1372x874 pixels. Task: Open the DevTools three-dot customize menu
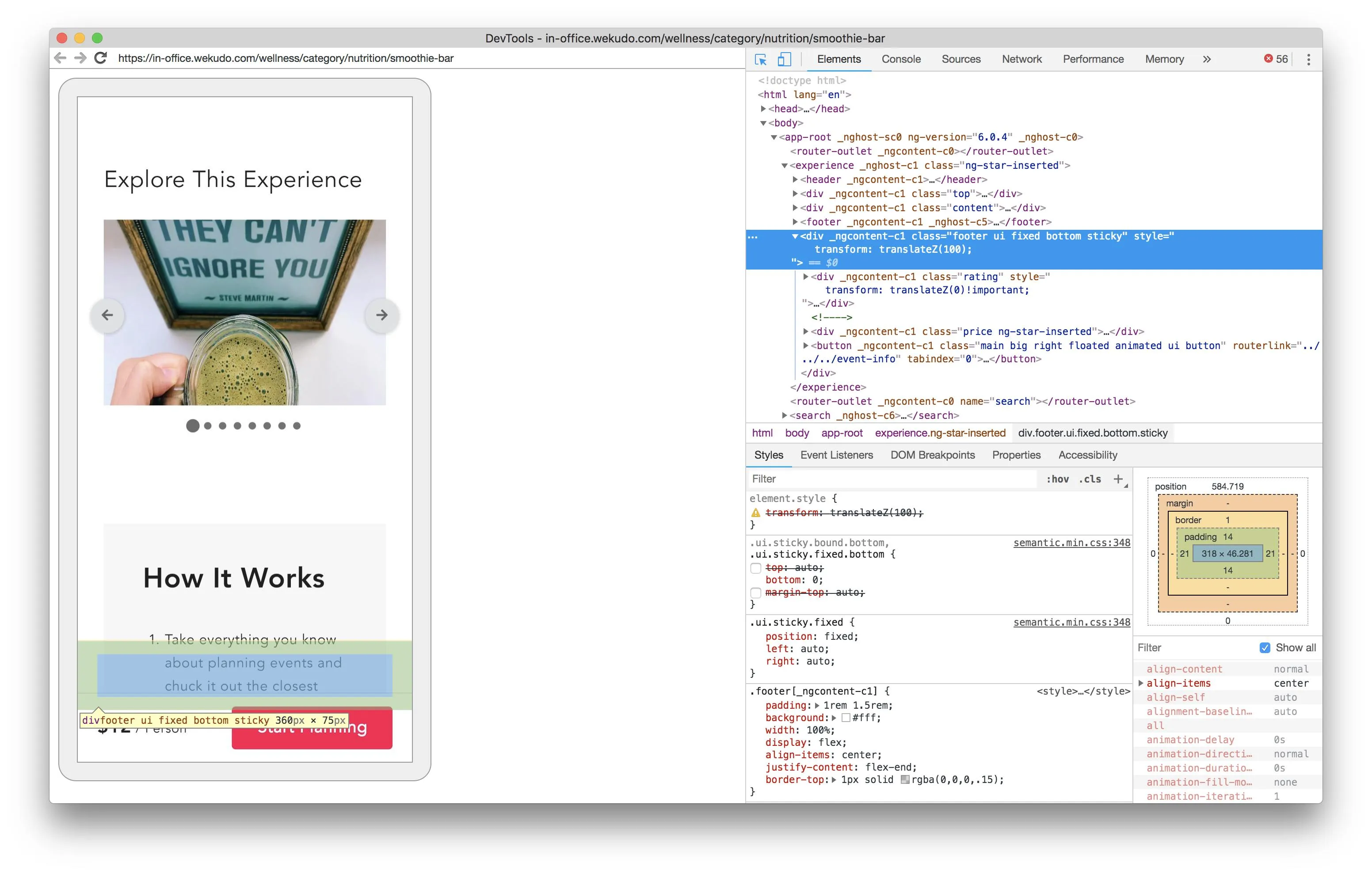1308,59
